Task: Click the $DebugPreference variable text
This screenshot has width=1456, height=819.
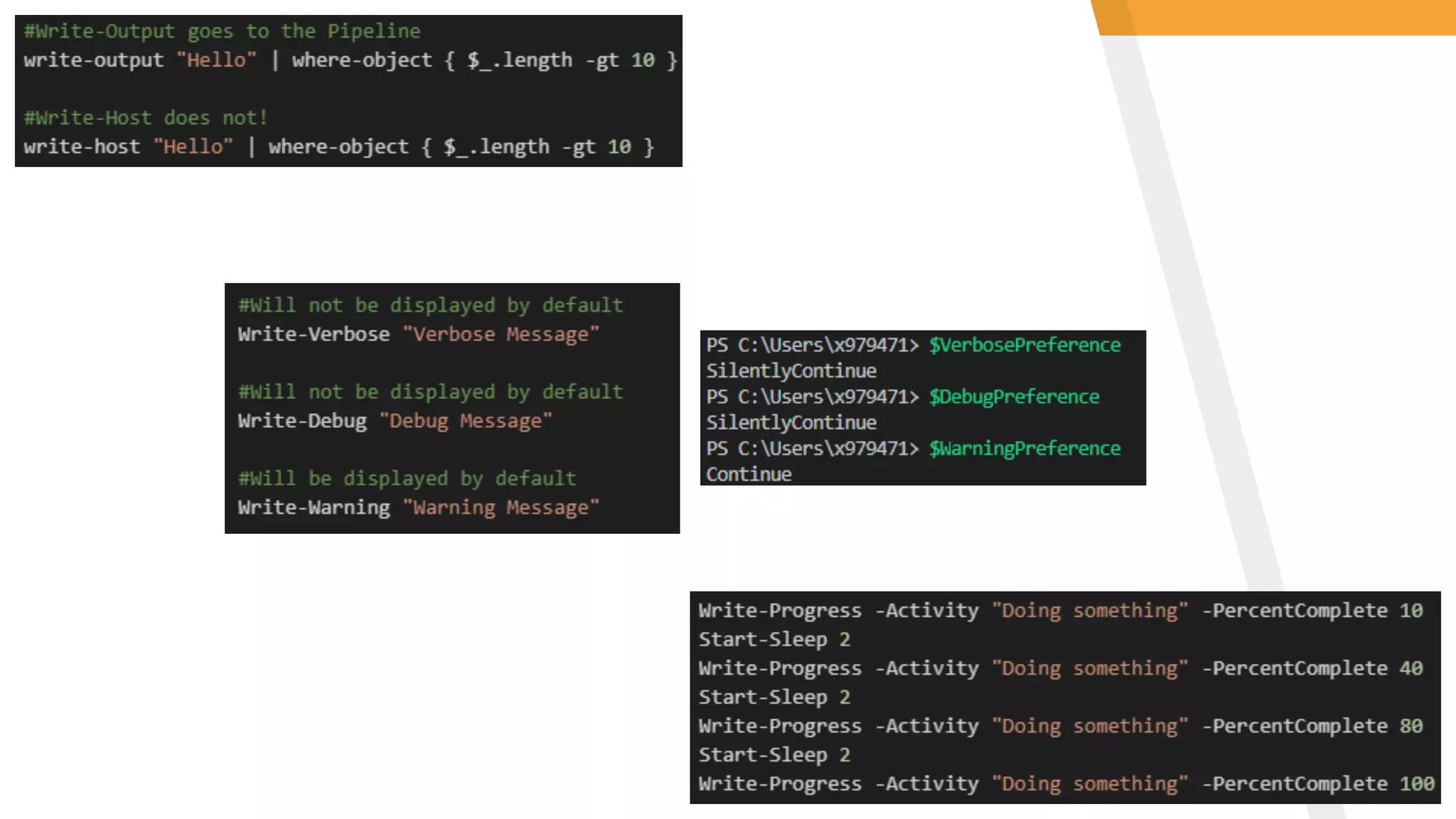Action: (x=1014, y=397)
